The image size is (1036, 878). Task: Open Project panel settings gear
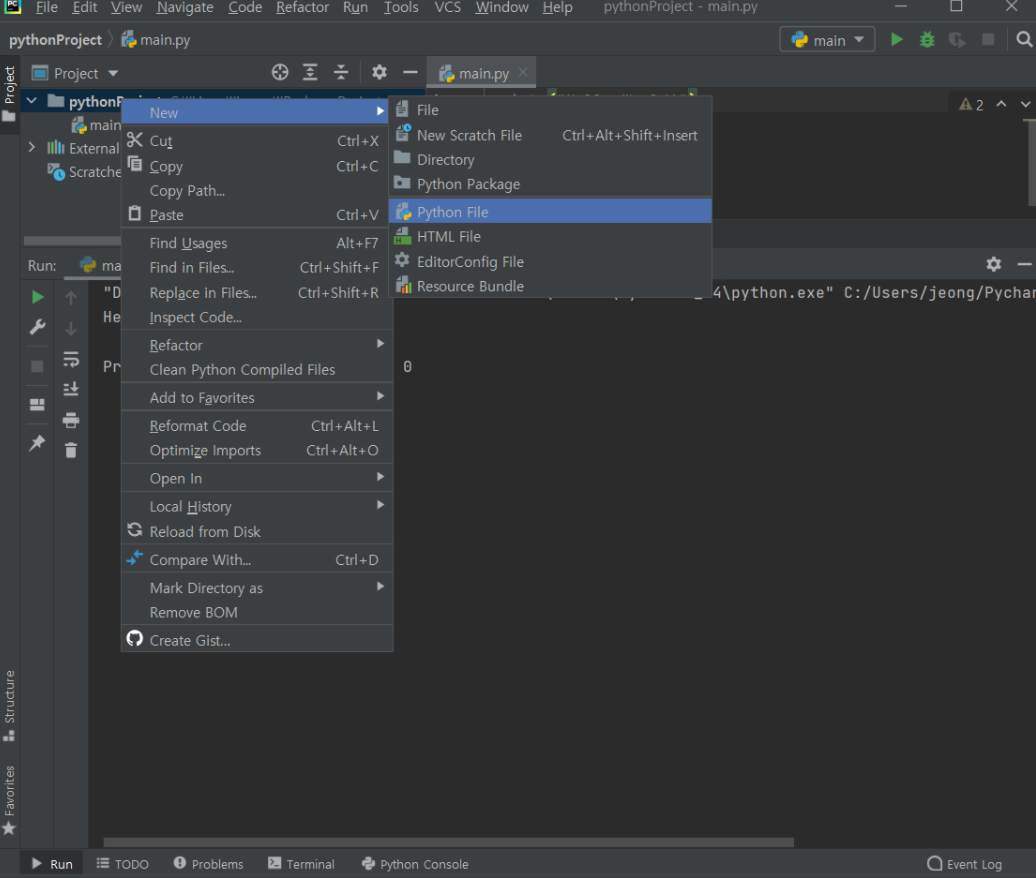pyautogui.click(x=379, y=73)
